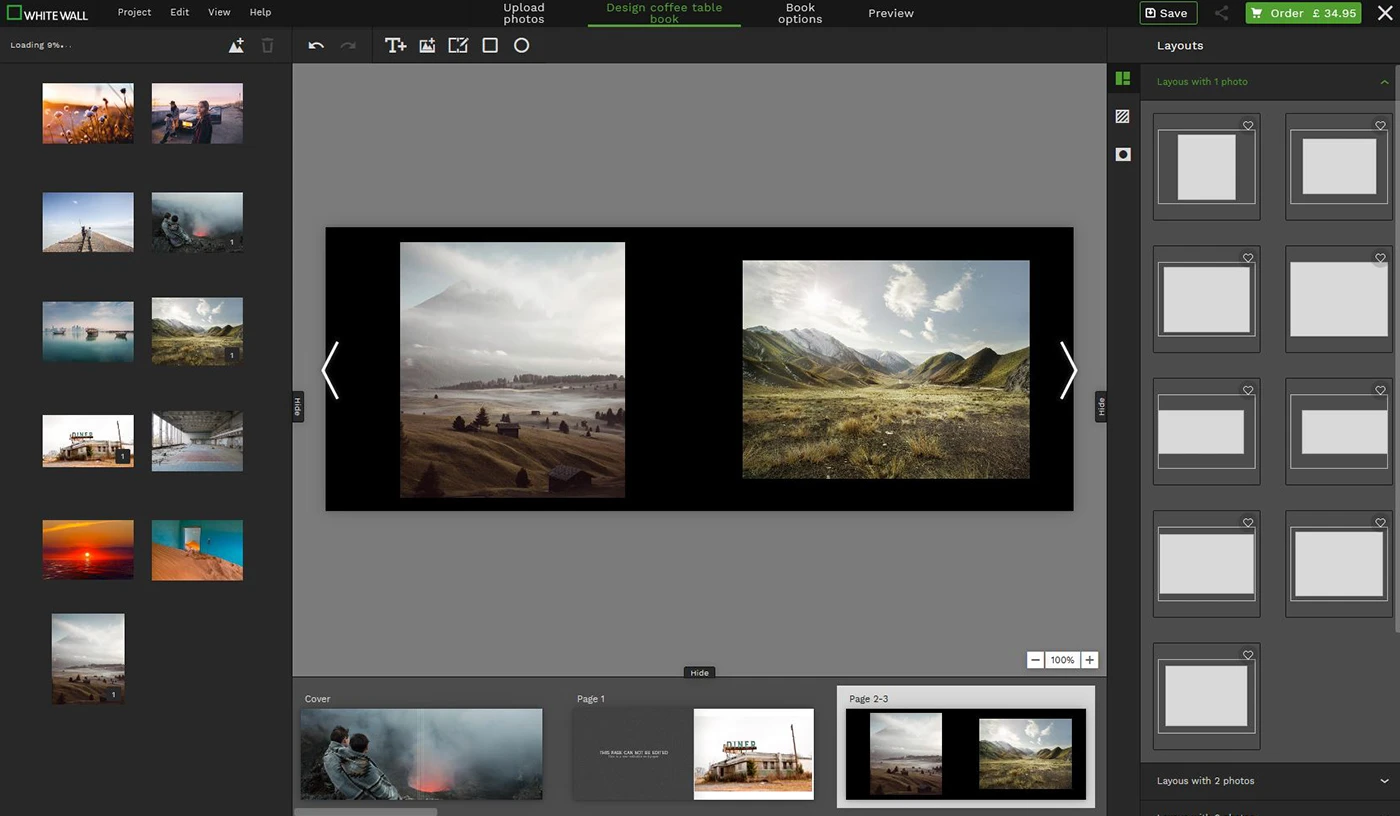
Task: Open the Cover page thumbnail
Action: pos(421,754)
